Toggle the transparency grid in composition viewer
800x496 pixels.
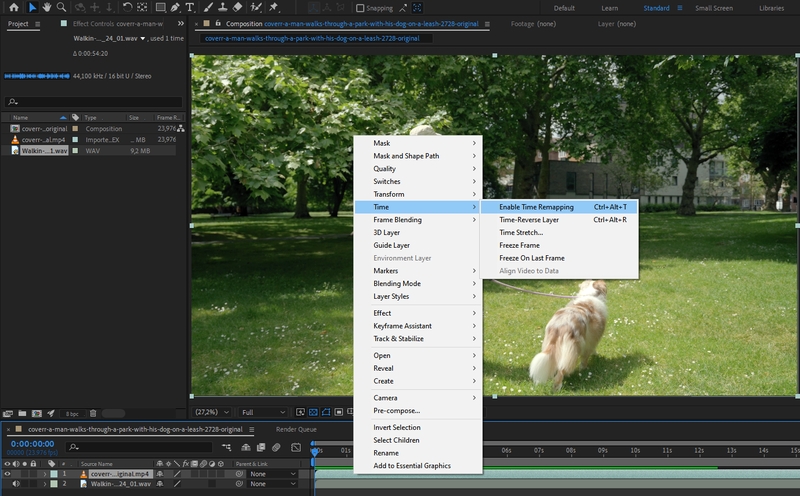pos(313,412)
